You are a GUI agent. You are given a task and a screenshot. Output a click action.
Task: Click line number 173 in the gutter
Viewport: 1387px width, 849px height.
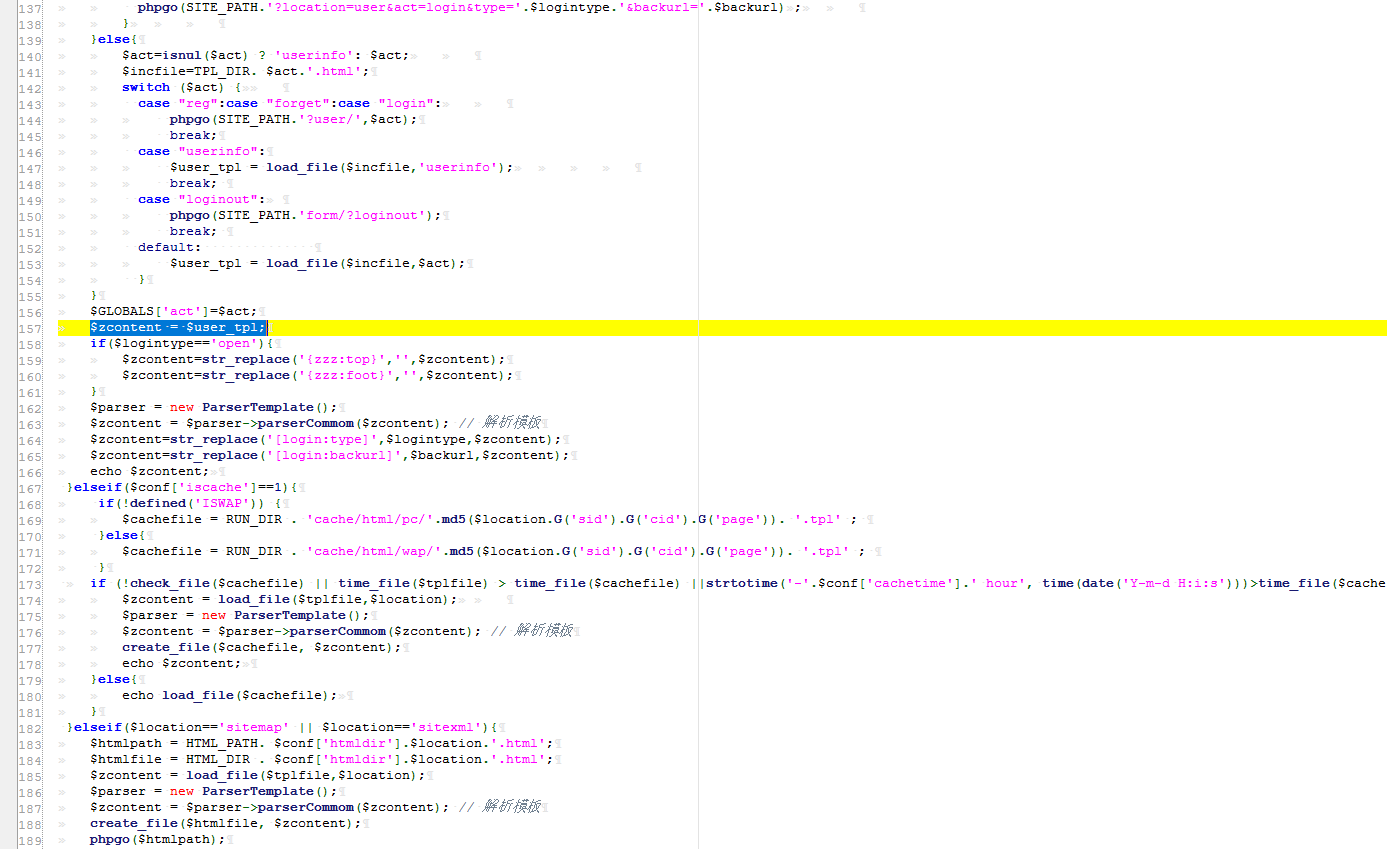coord(29,583)
